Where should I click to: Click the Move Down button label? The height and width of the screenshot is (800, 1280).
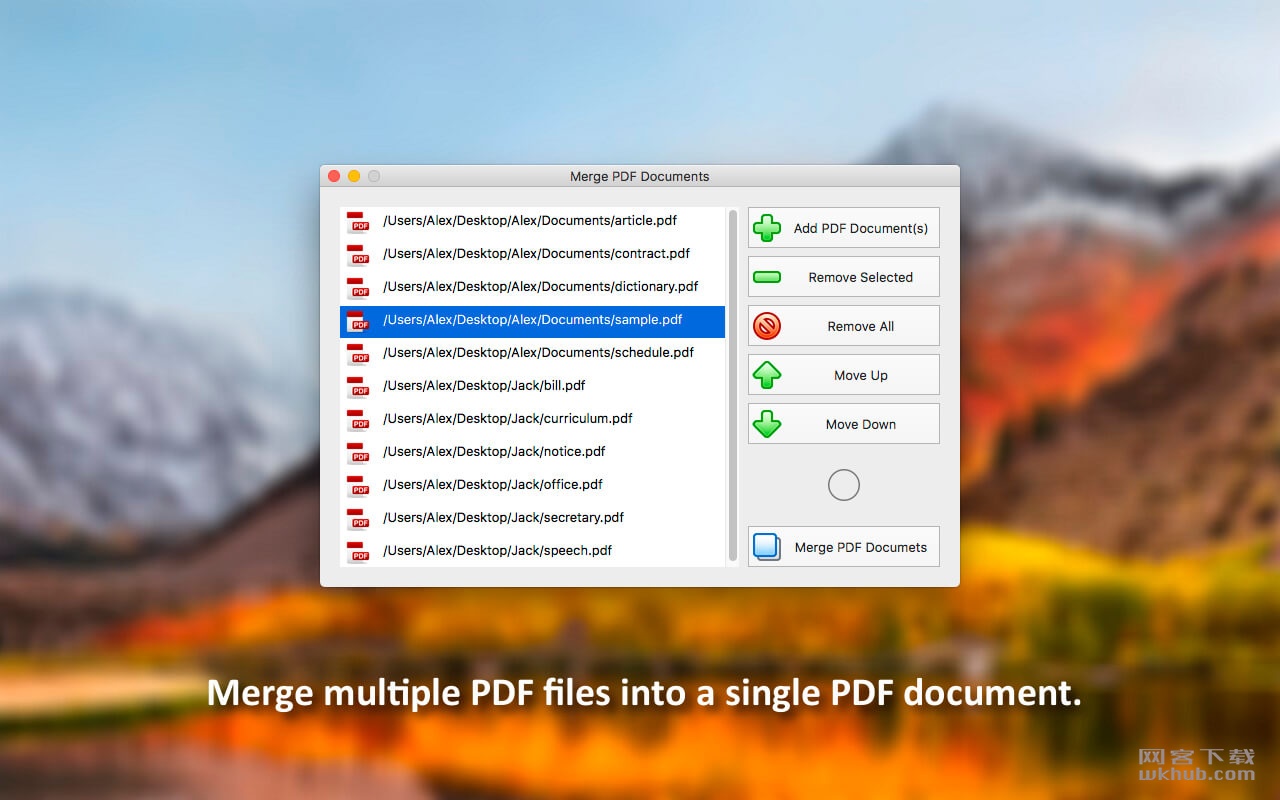click(x=861, y=424)
